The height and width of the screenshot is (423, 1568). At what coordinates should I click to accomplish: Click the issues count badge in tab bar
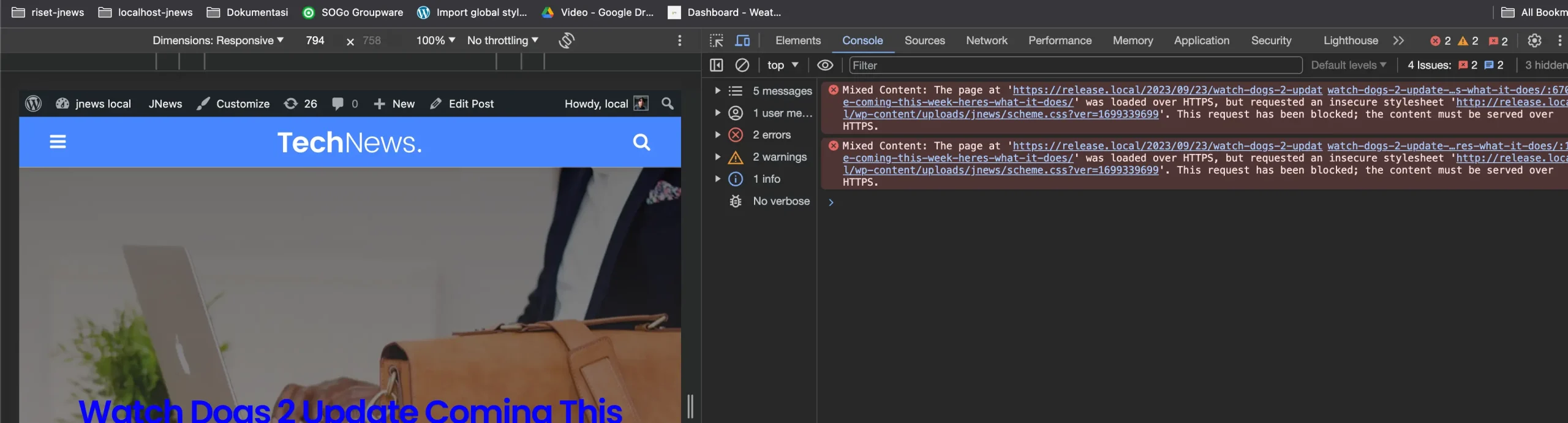pyautogui.click(x=1498, y=41)
